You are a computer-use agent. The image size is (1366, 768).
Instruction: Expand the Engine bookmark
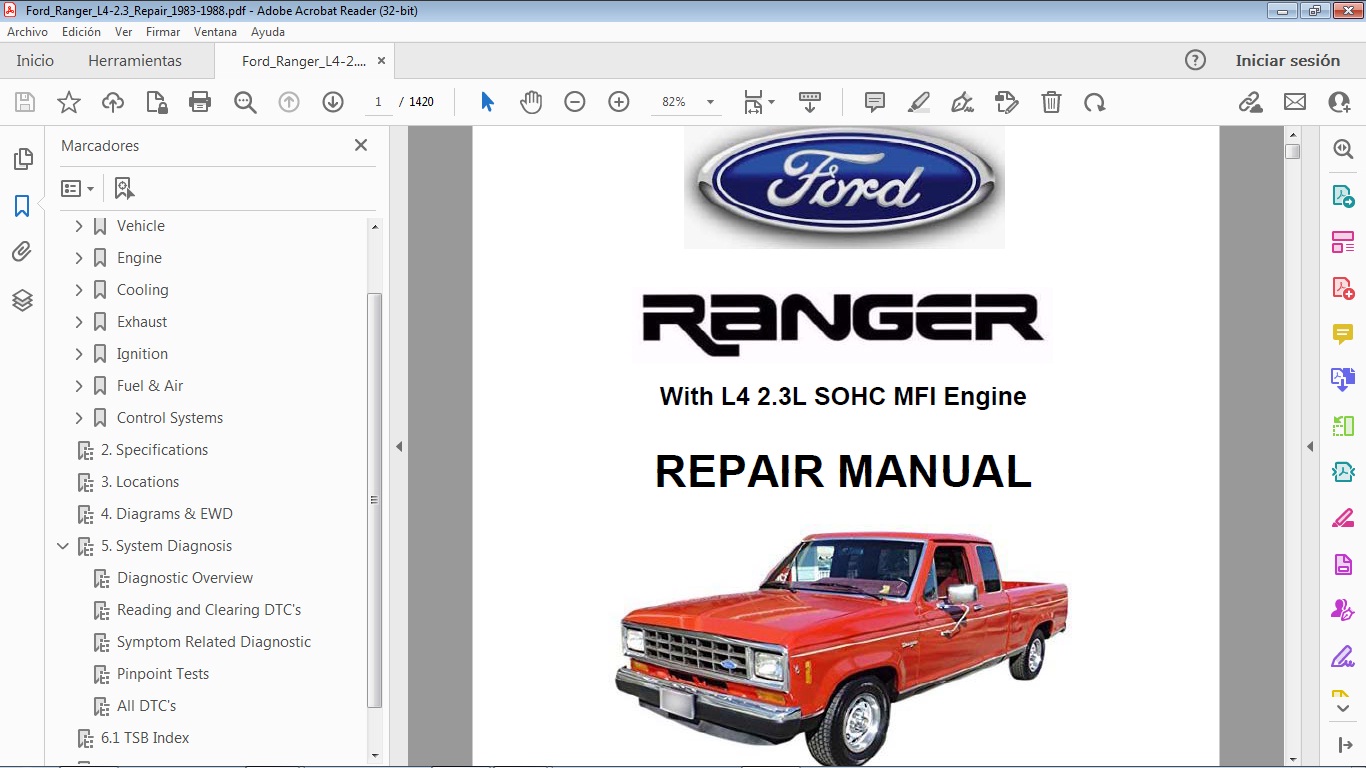[79, 257]
